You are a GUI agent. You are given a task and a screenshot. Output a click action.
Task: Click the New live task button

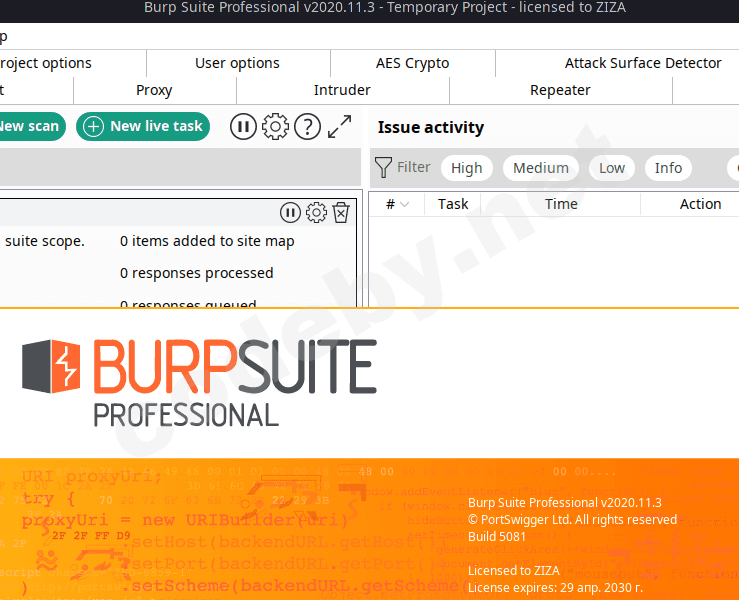[x=143, y=126]
